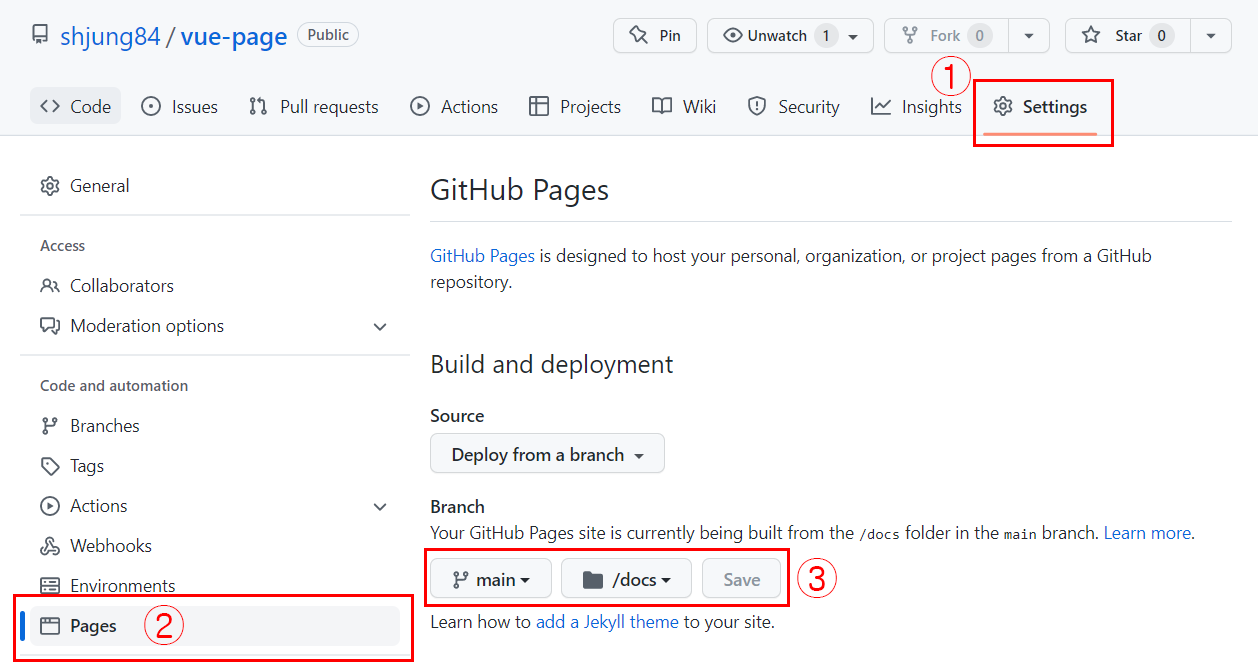Expand the Fork options dropdown arrow
Viewport: 1258px width, 672px height.
[1029, 35]
